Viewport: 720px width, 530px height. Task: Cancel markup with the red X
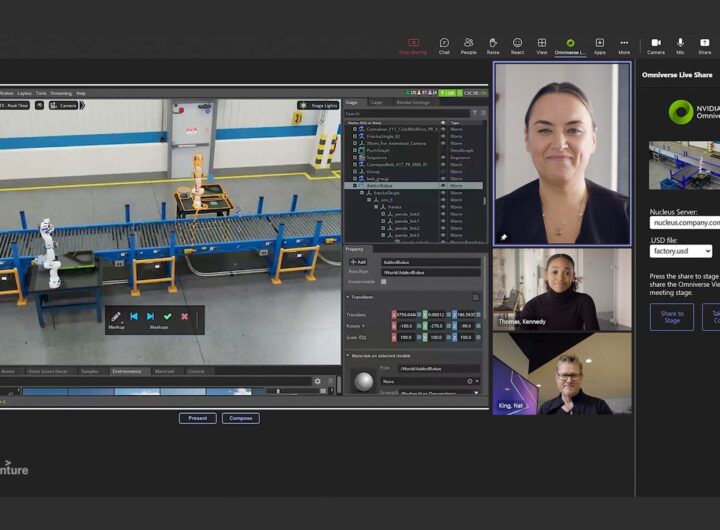click(185, 316)
